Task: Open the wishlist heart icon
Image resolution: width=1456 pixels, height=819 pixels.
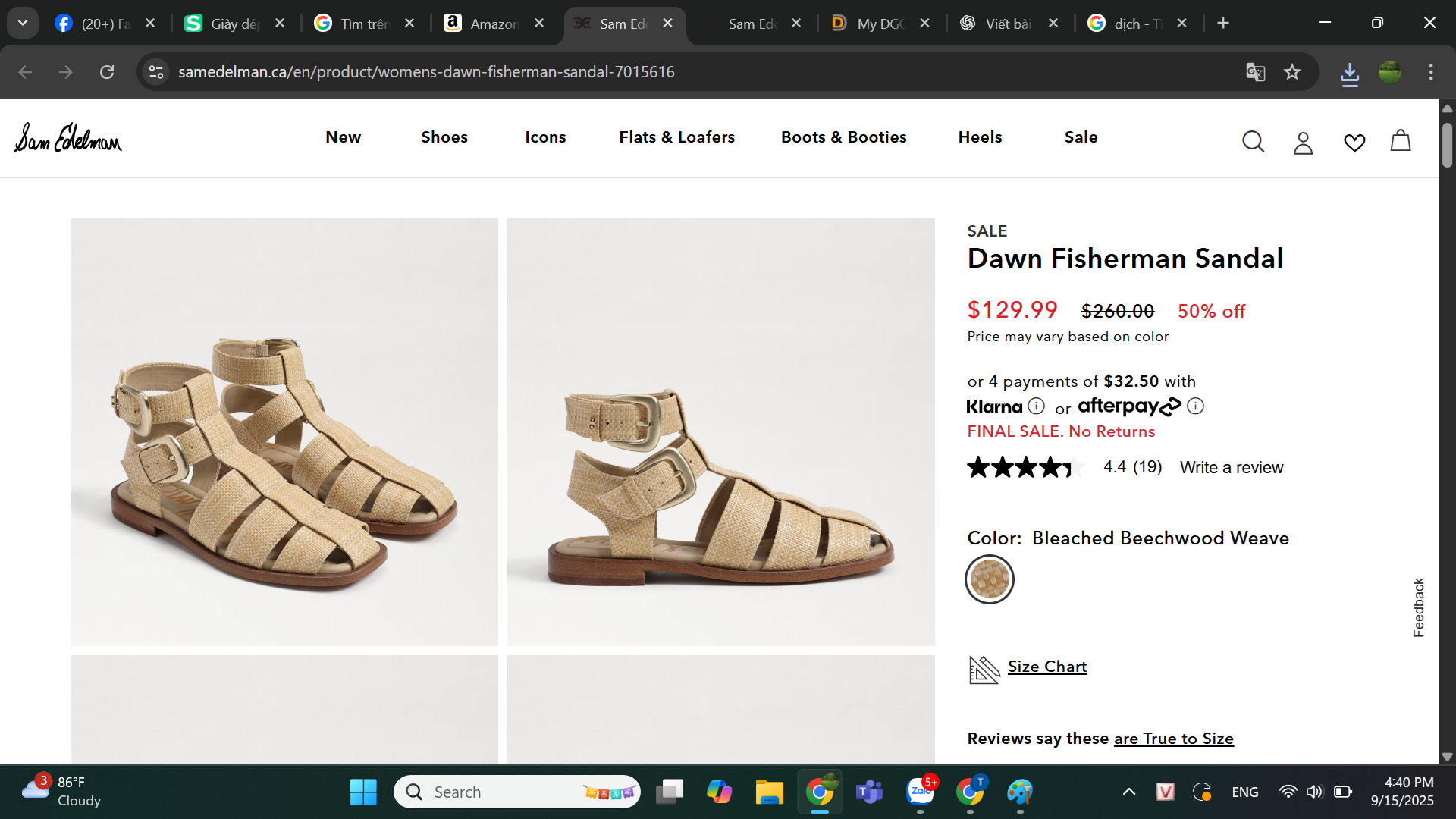Action: coord(1354,143)
